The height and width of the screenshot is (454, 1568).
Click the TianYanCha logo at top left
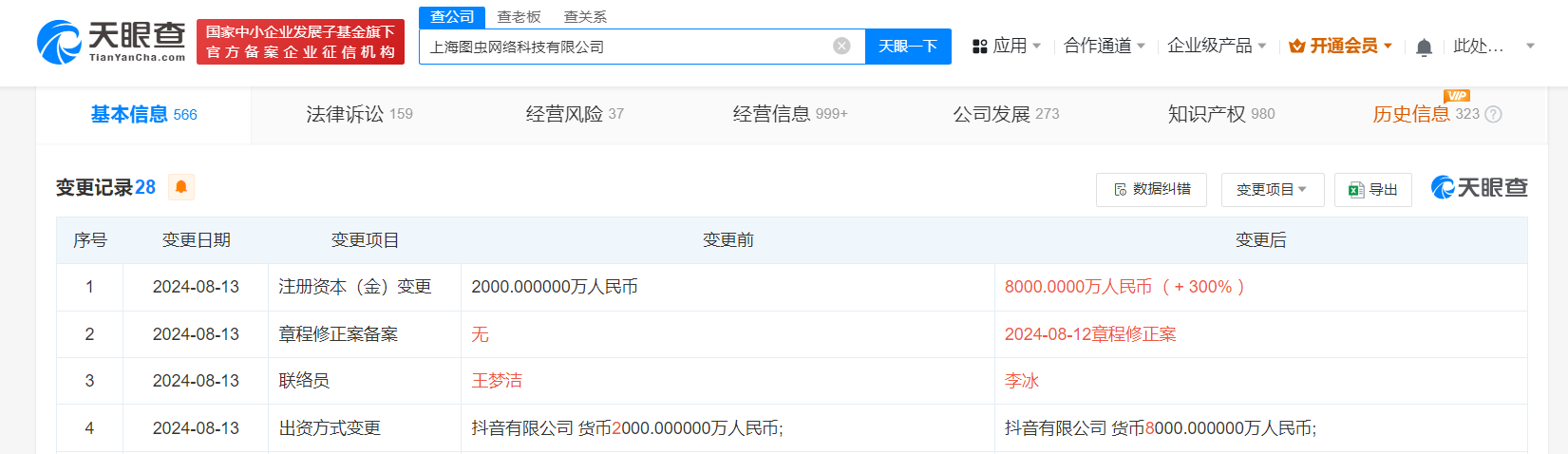111,43
